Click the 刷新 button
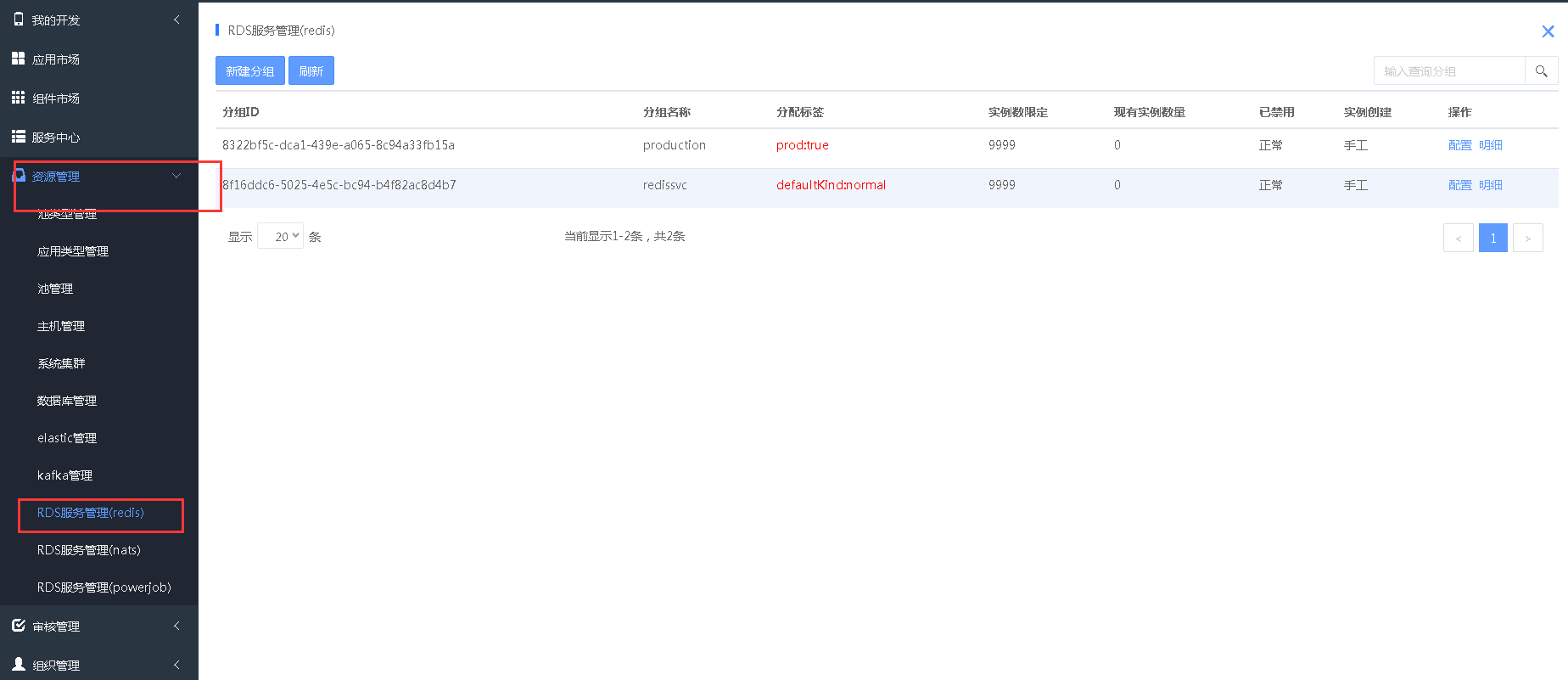The image size is (1568, 680). click(311, 71)
